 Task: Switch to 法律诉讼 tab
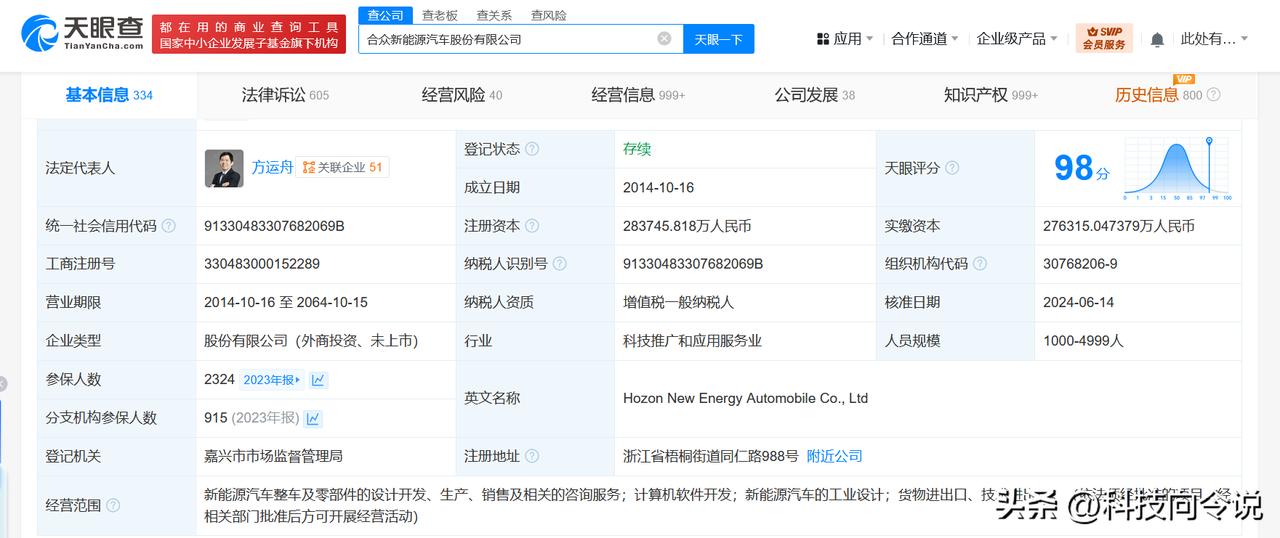(285, 95)
